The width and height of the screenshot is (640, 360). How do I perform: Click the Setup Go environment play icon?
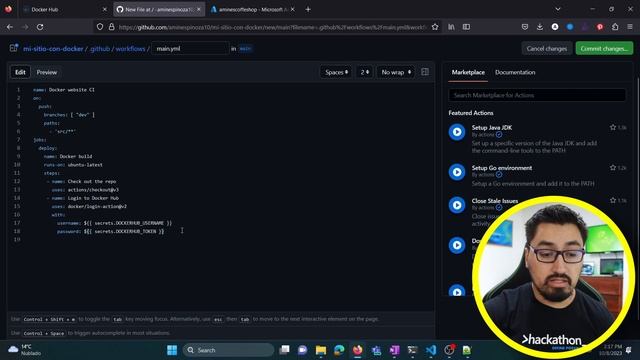pos(457,172)
